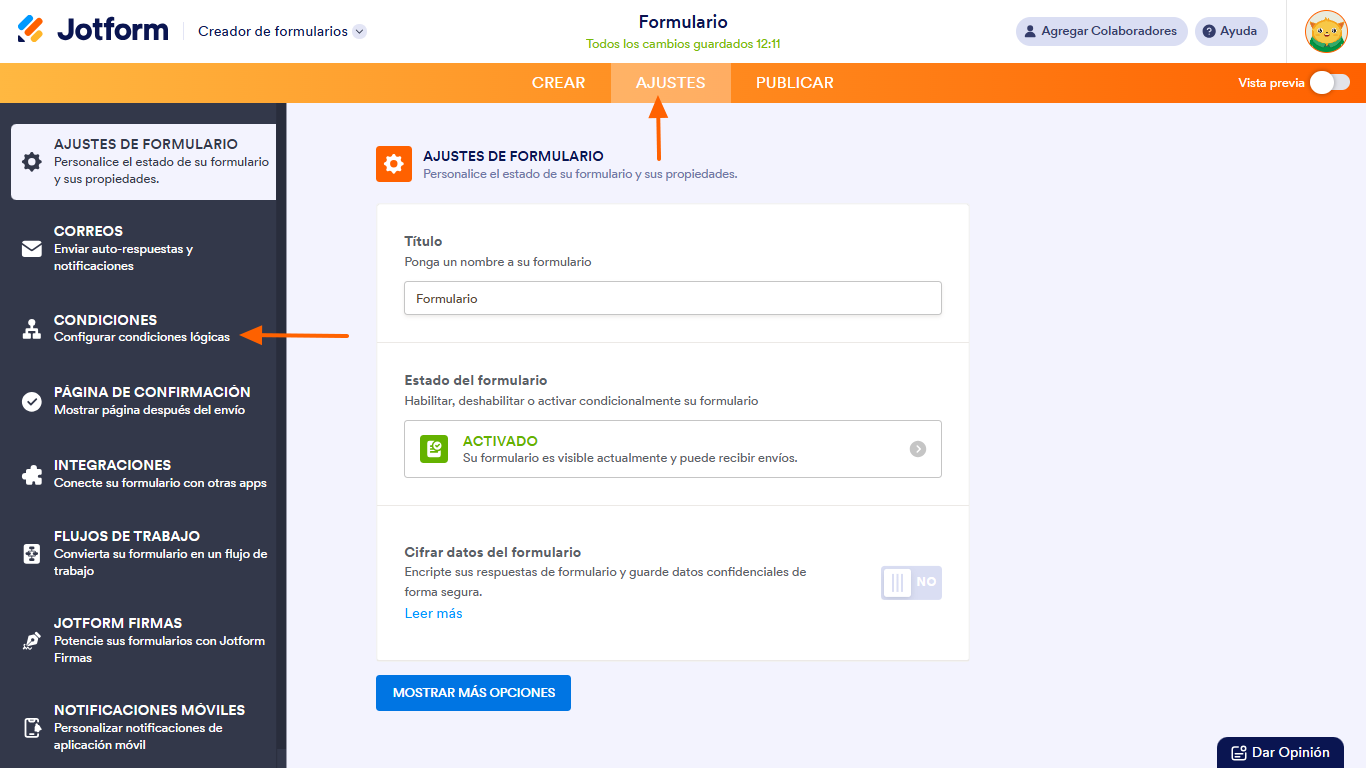This screenshot has width=1366, height=768.
Task: Click MOSTRAR MÁS OPCIONES button
Action: pyautogui.click(x=473, y=692)
